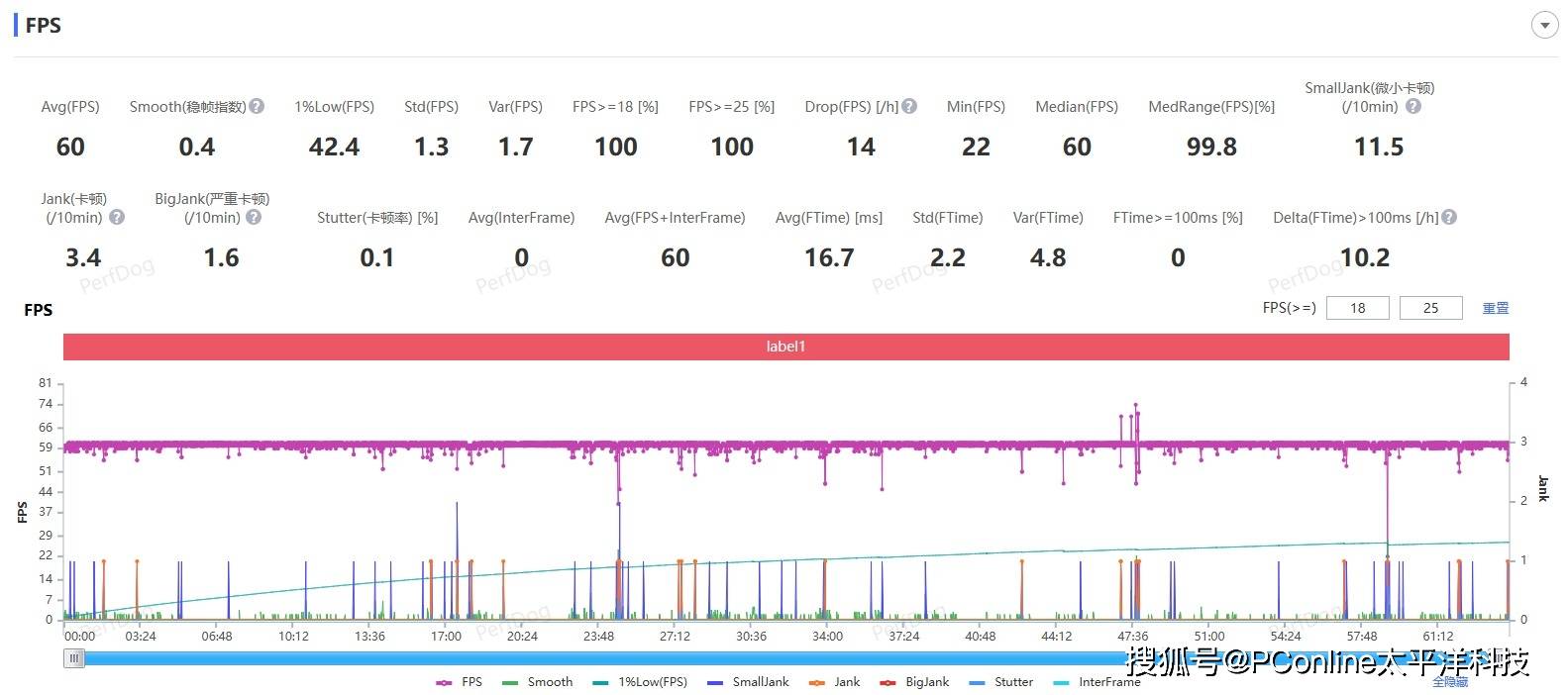Open the SmallJank(微小卡顿) help tooltip icon
The height and width of the screenshot is (695, 1568).
(1413, 106)
